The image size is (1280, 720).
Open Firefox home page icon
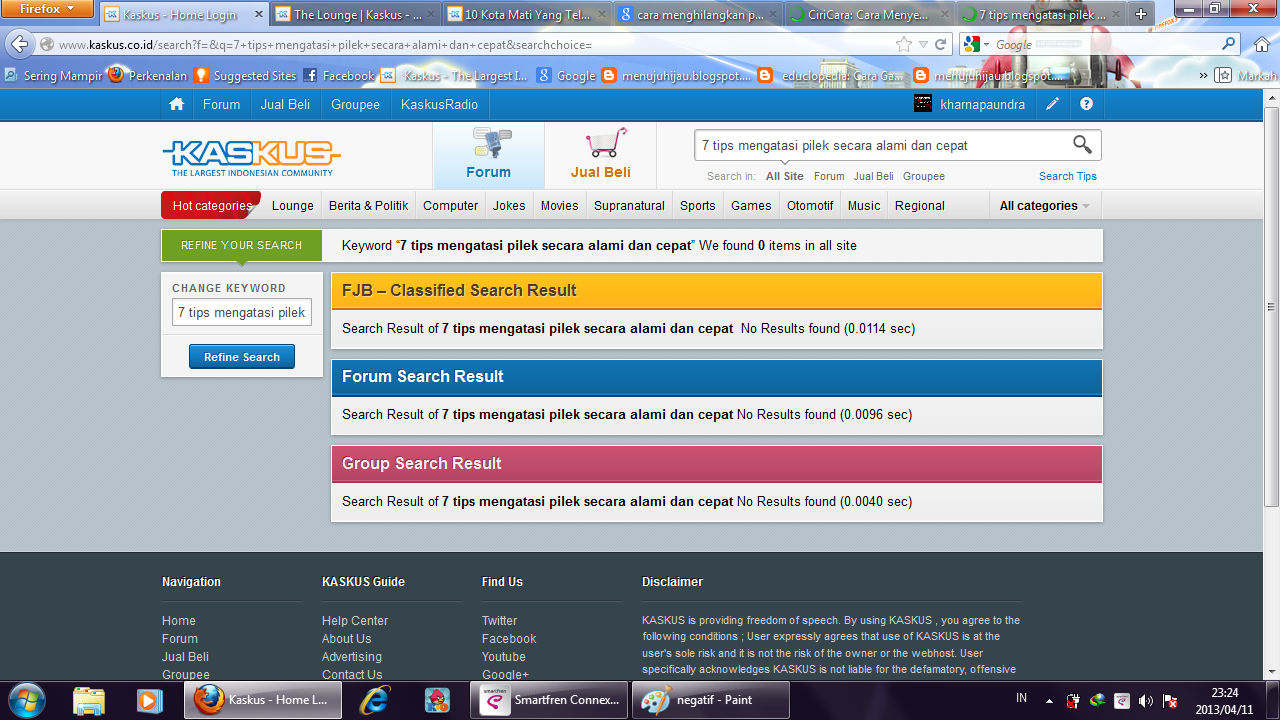(1262, 45)
